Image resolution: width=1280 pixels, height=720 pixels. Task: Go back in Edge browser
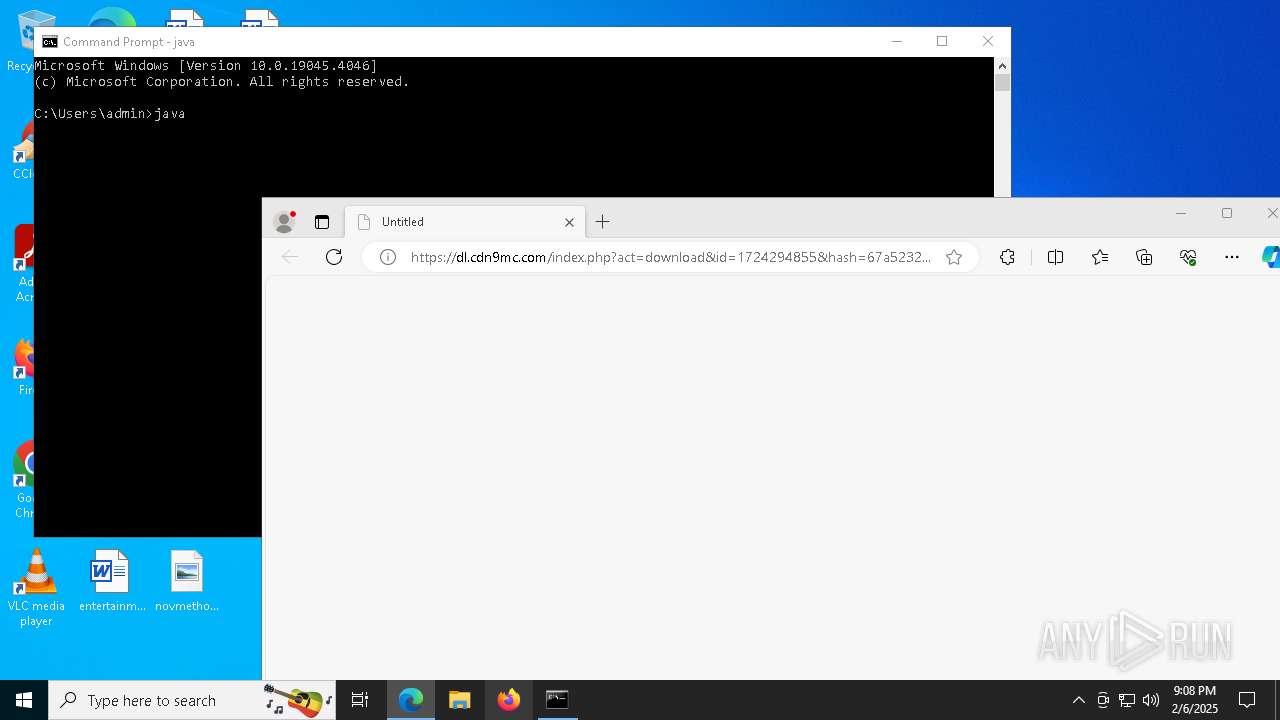click(290, 257)
